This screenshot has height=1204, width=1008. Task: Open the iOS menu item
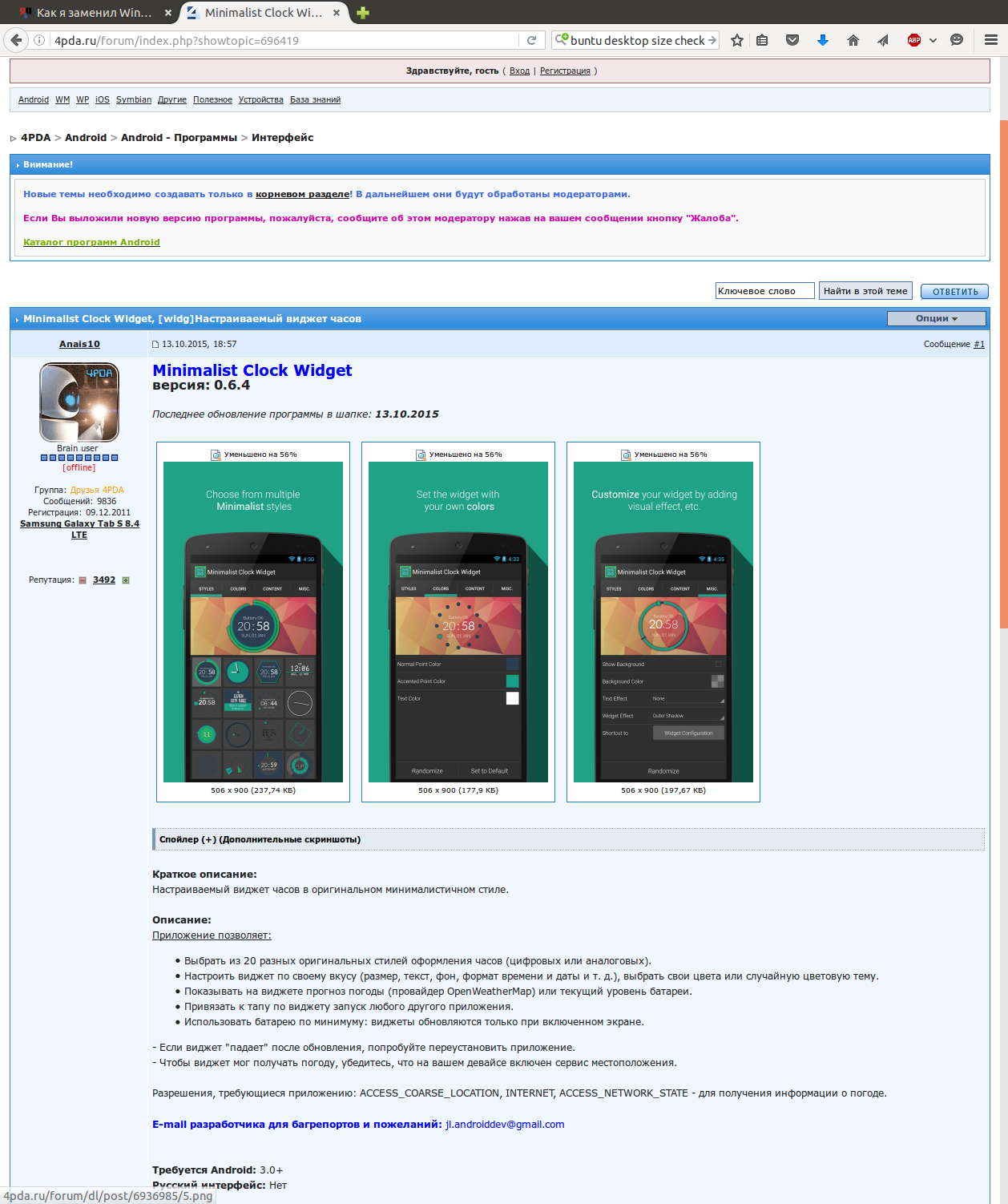click(103, 100)
